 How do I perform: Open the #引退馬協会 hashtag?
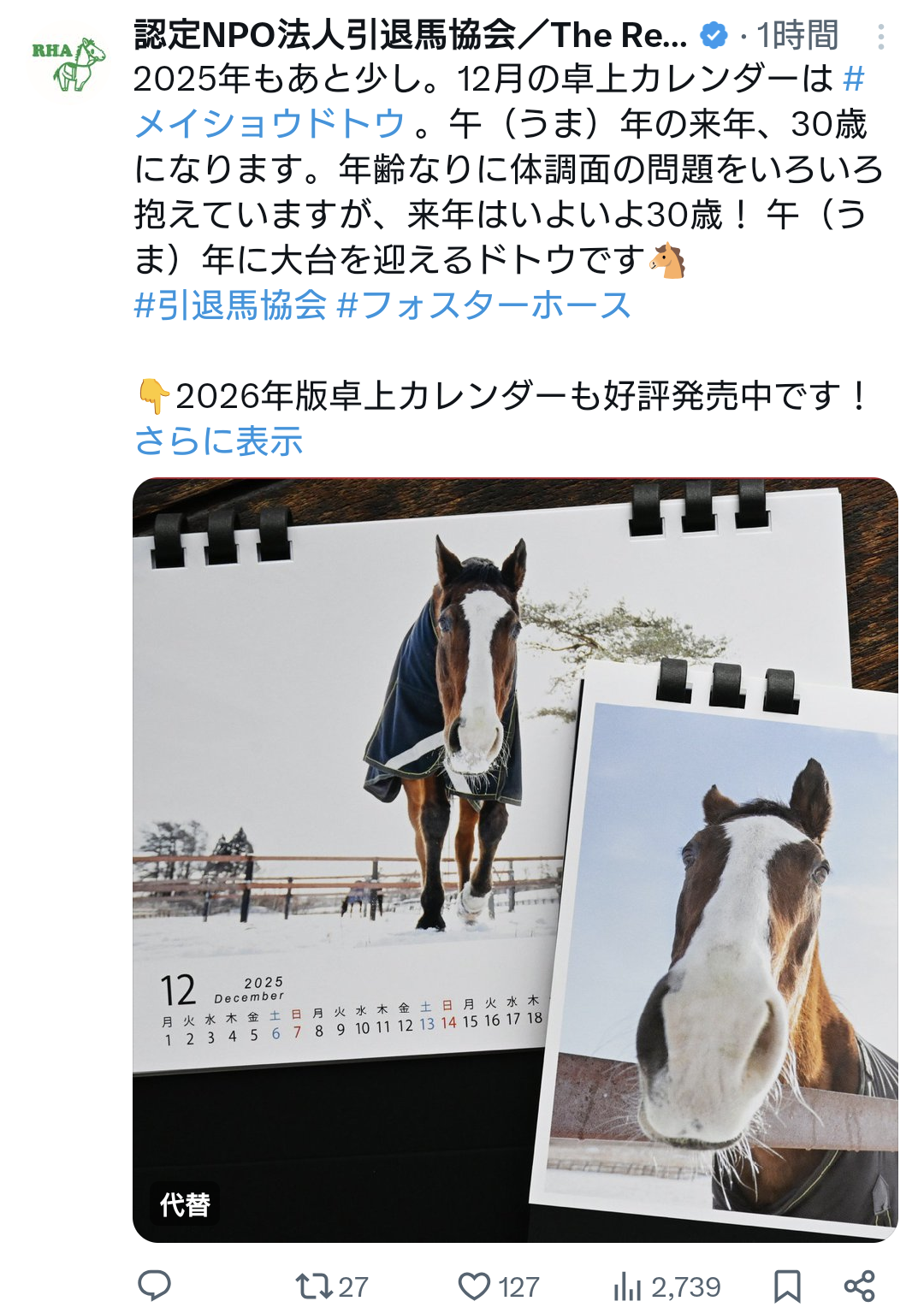tap(230, 305)
